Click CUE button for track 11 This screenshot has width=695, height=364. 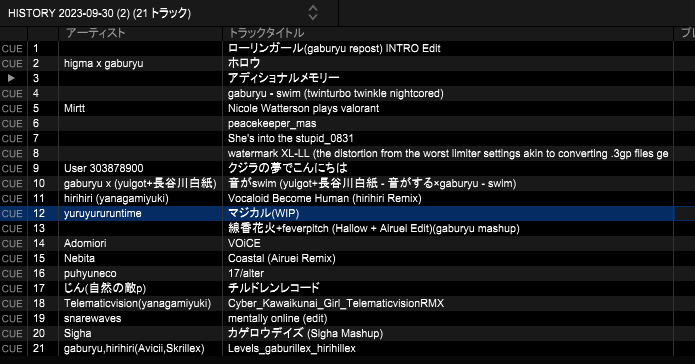(x=12, y=199)
